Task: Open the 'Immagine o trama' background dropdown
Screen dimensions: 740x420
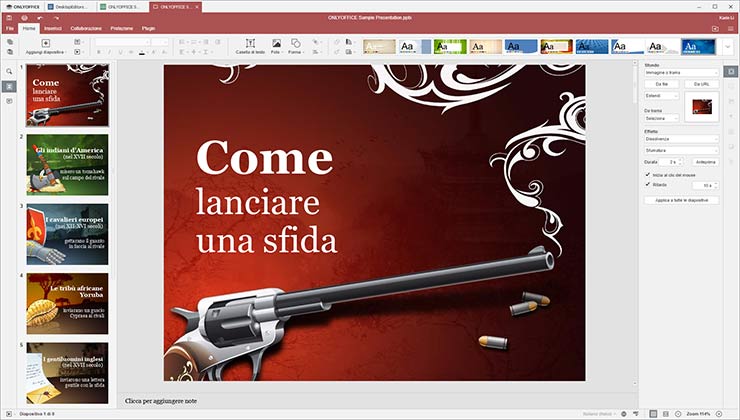Action: tap(681, 73)
